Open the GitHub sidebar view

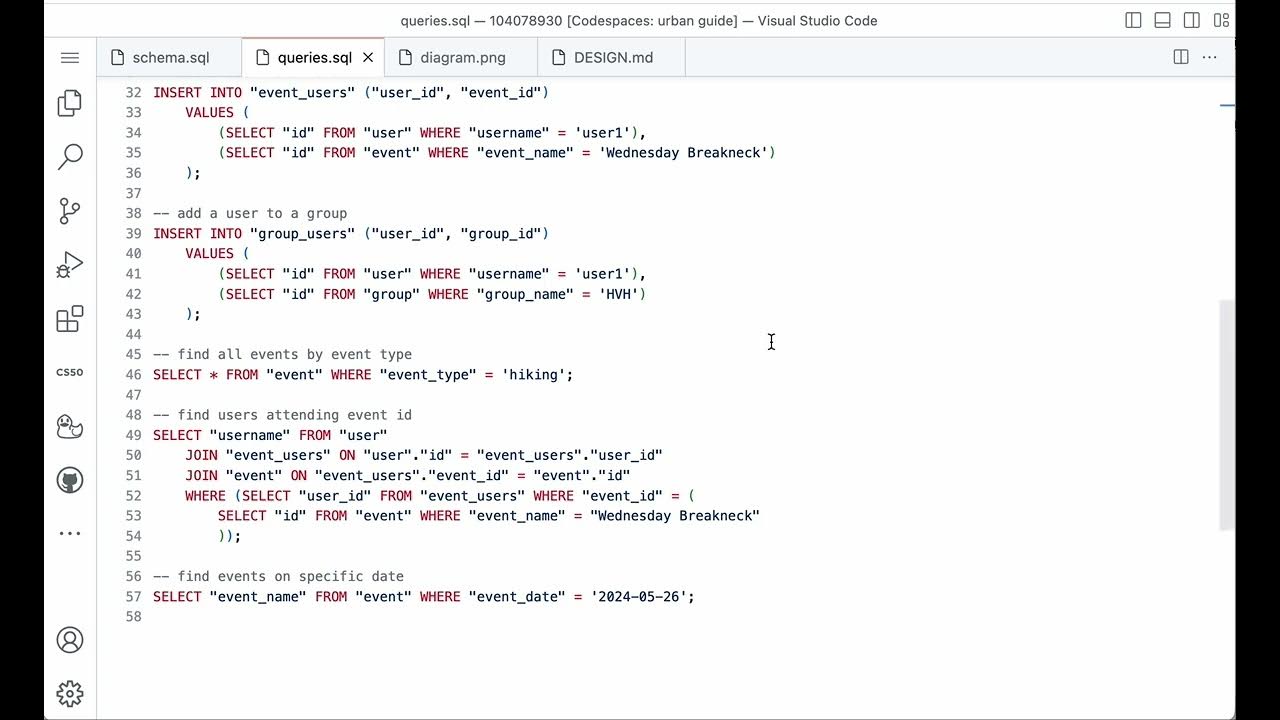(70, 481)
